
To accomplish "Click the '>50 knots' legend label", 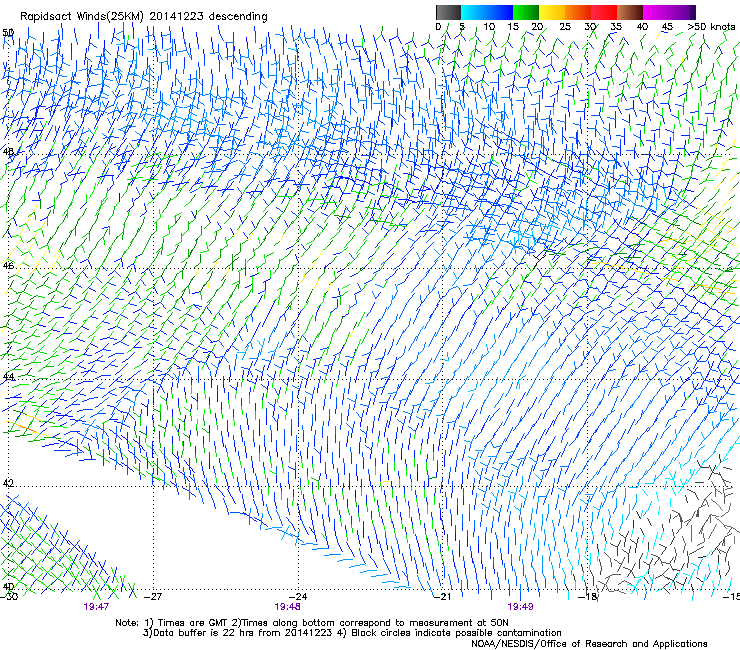I will coord(711,27).
